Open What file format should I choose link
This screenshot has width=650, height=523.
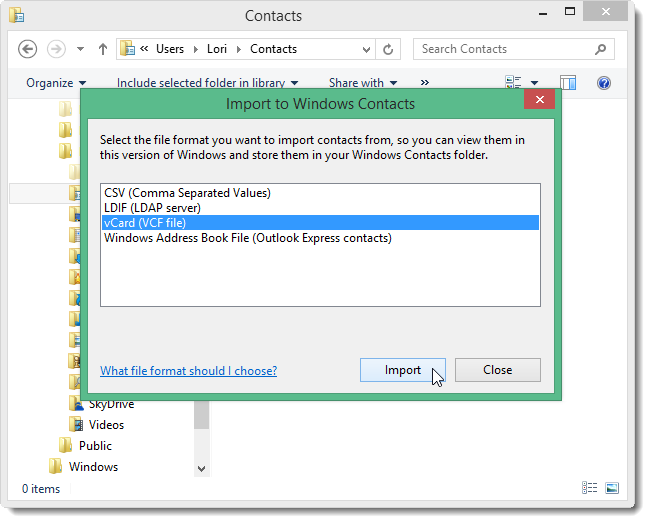tap(189, 370)
